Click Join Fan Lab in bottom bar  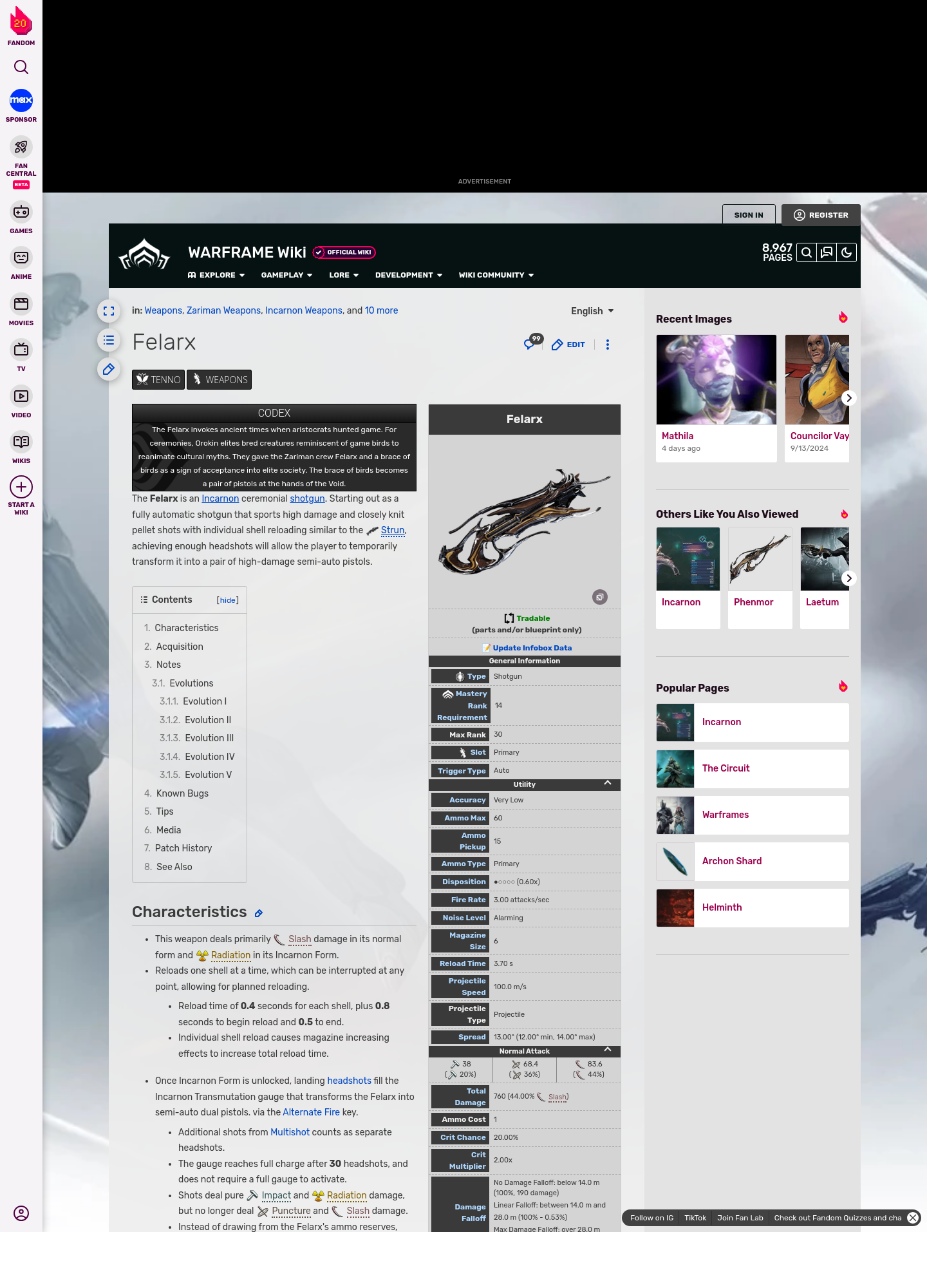[x=740, y=1218]
